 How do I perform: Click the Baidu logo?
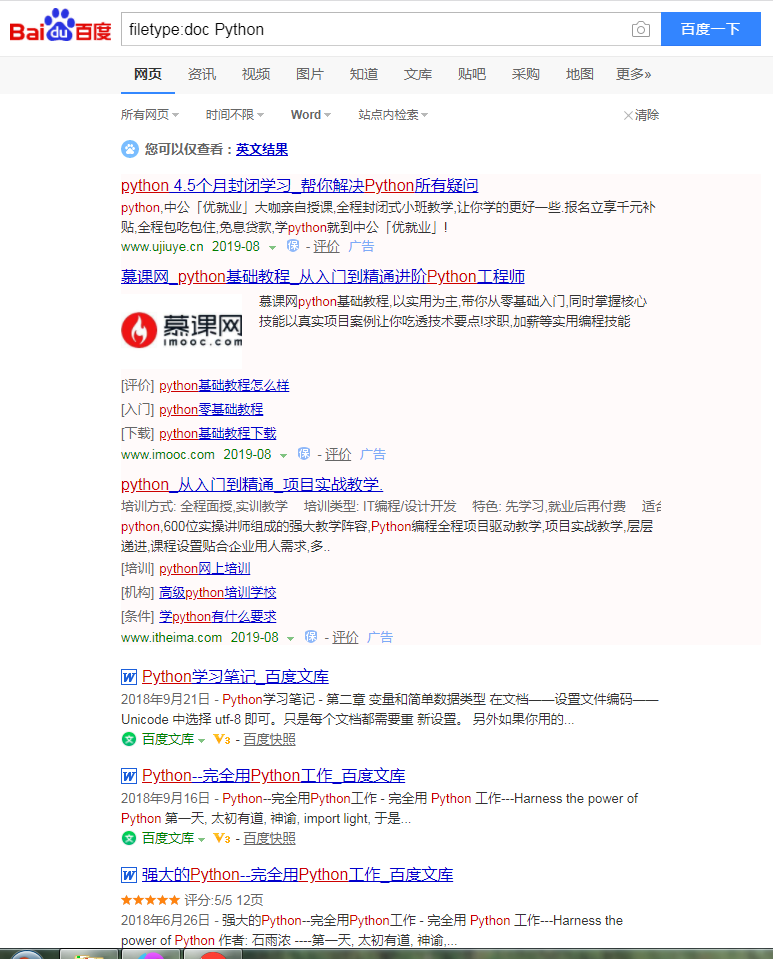[x=60, y=26]
